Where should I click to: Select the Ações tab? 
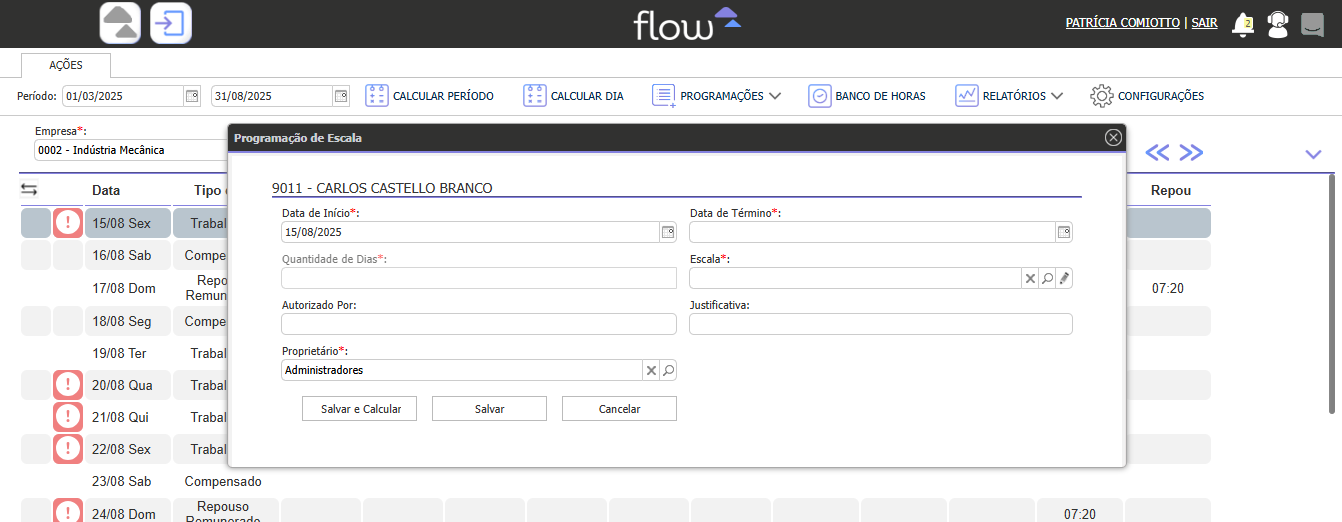[x=66, y=65]
